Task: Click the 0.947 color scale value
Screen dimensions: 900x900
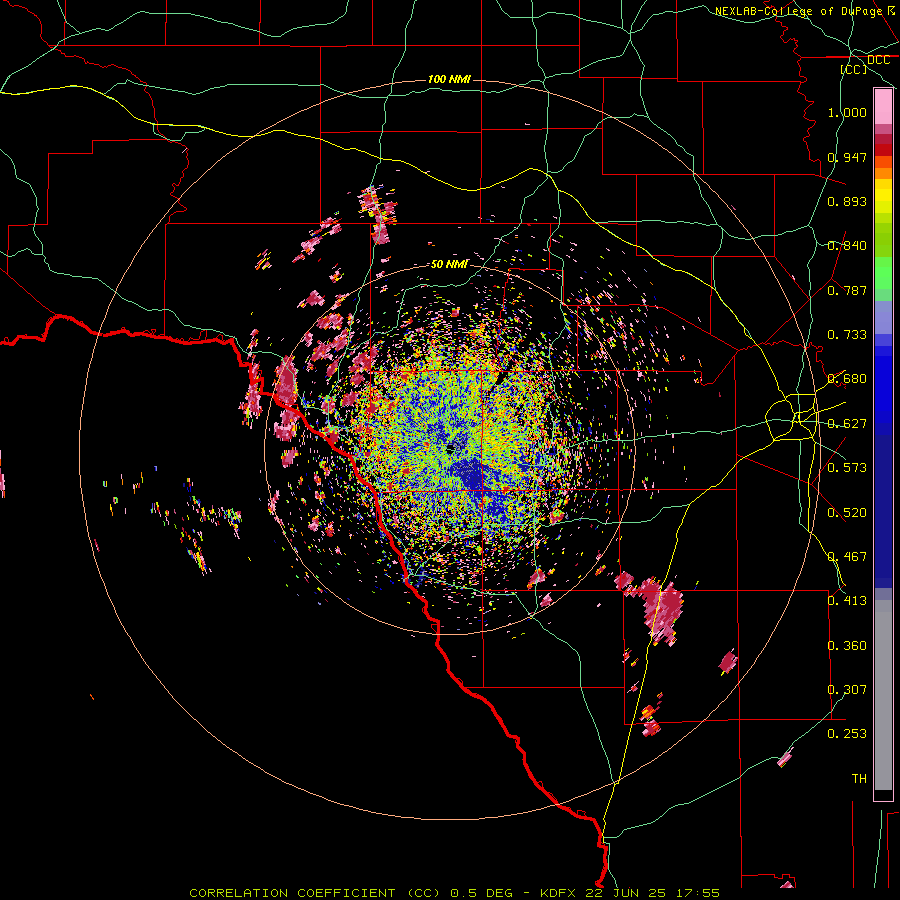Action: pyautogui.click(x=847, y=157)
